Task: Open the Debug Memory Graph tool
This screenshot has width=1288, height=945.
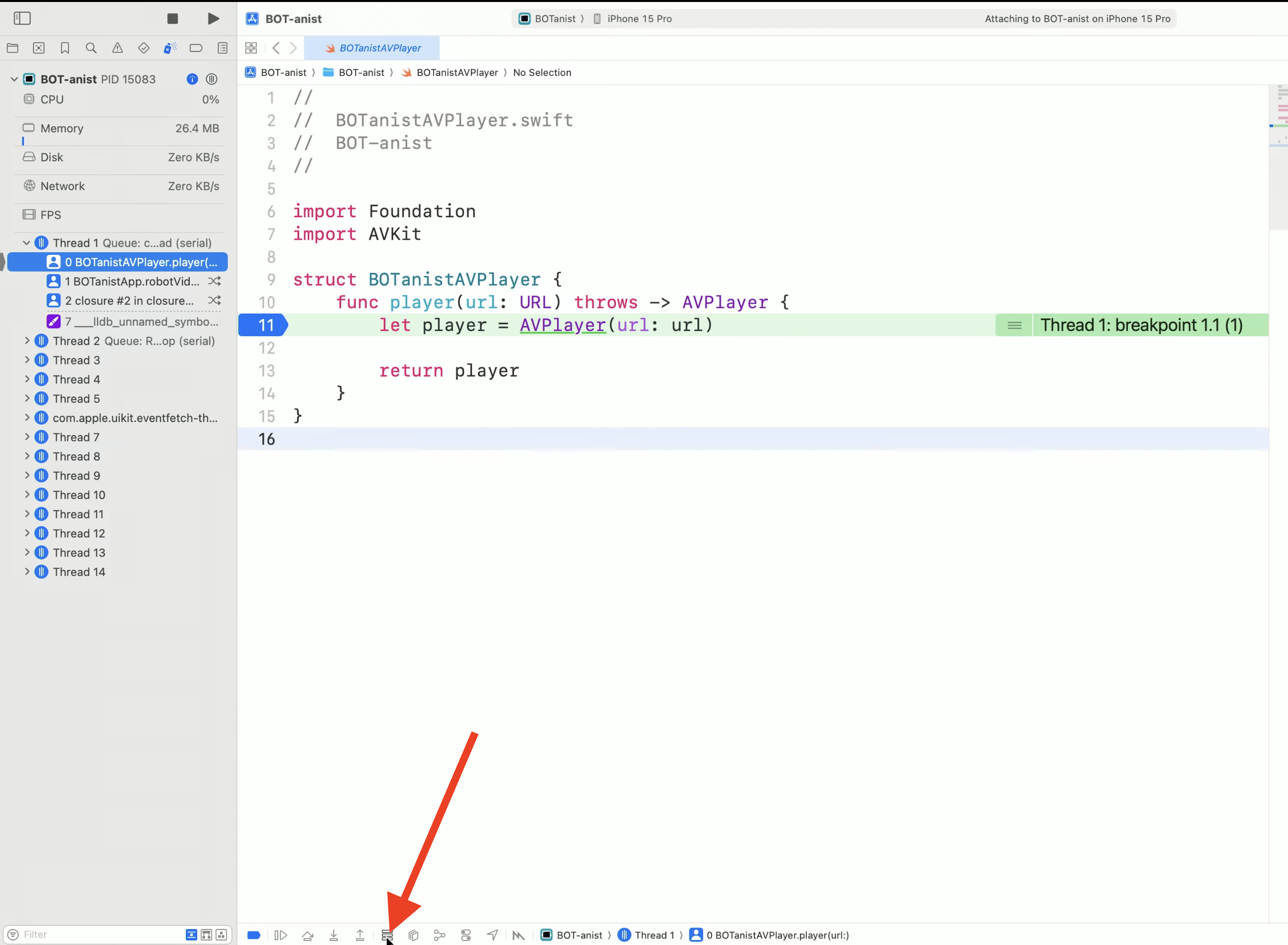Action: point(440,936)
